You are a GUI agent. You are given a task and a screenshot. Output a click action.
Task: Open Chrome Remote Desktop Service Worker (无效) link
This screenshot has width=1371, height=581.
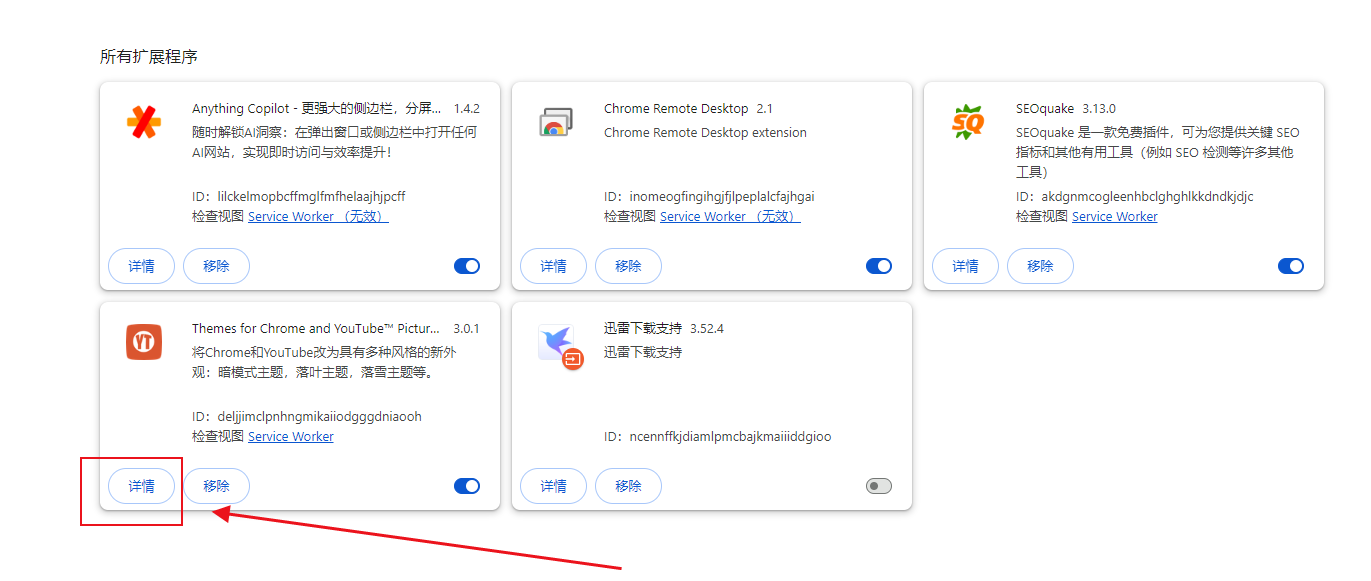(730, 217)
